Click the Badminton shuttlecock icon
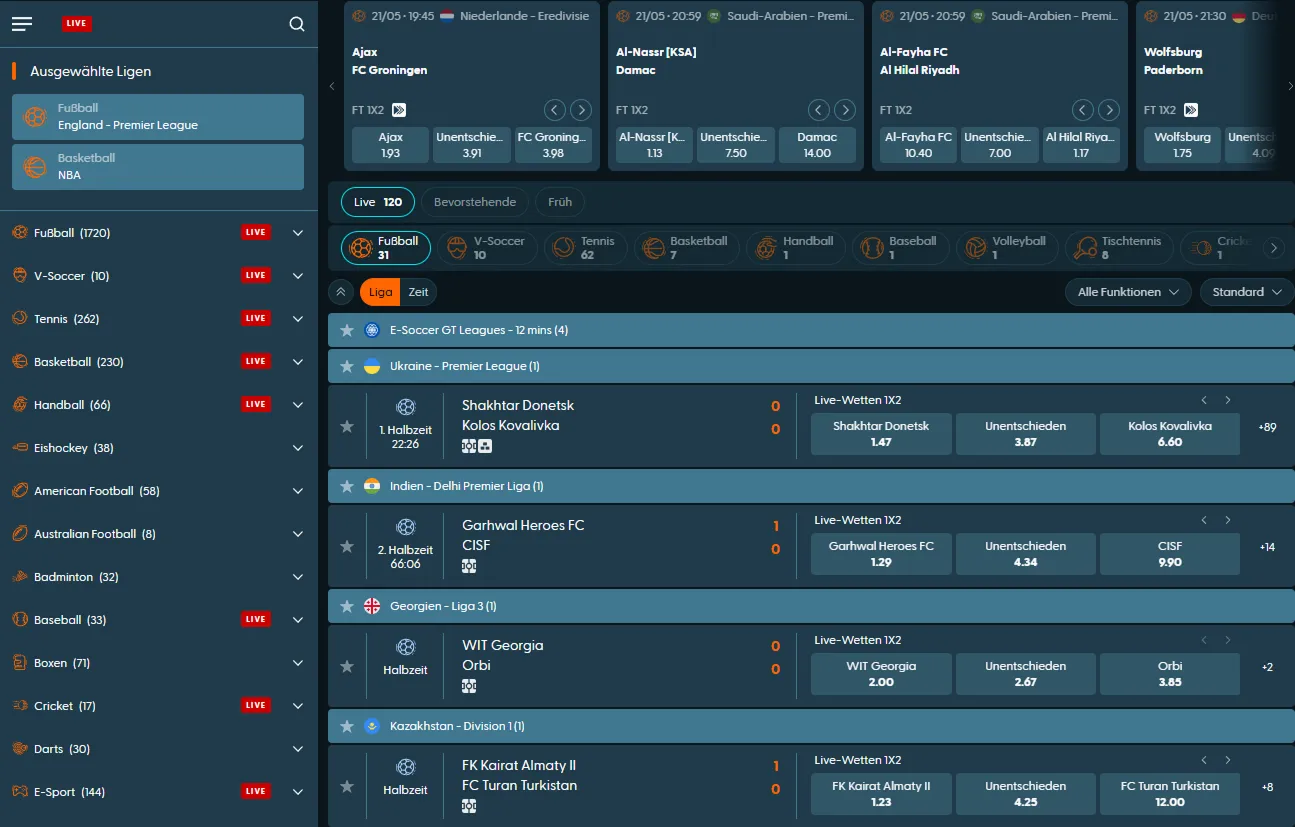Screen dimensions: 1295x827 pos(20,577)
